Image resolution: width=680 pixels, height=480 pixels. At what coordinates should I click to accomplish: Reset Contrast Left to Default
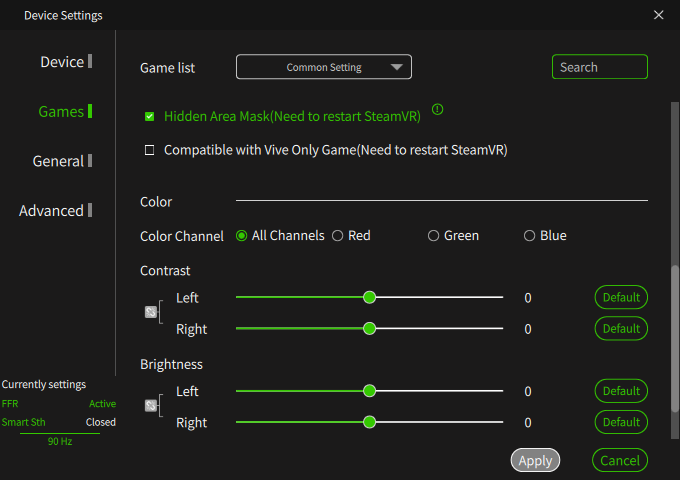coord(621,297)
